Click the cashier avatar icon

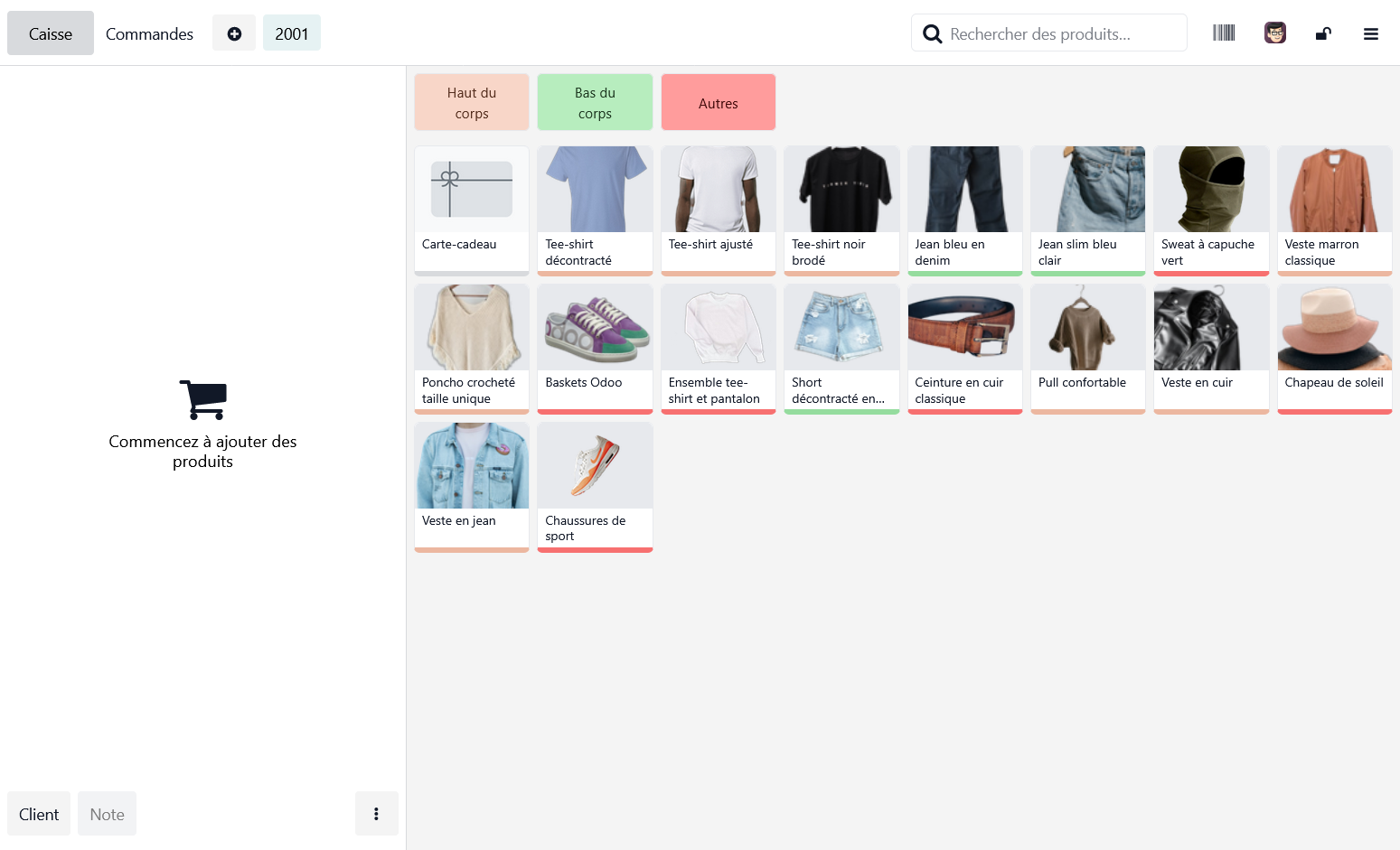click(1274, 33)
